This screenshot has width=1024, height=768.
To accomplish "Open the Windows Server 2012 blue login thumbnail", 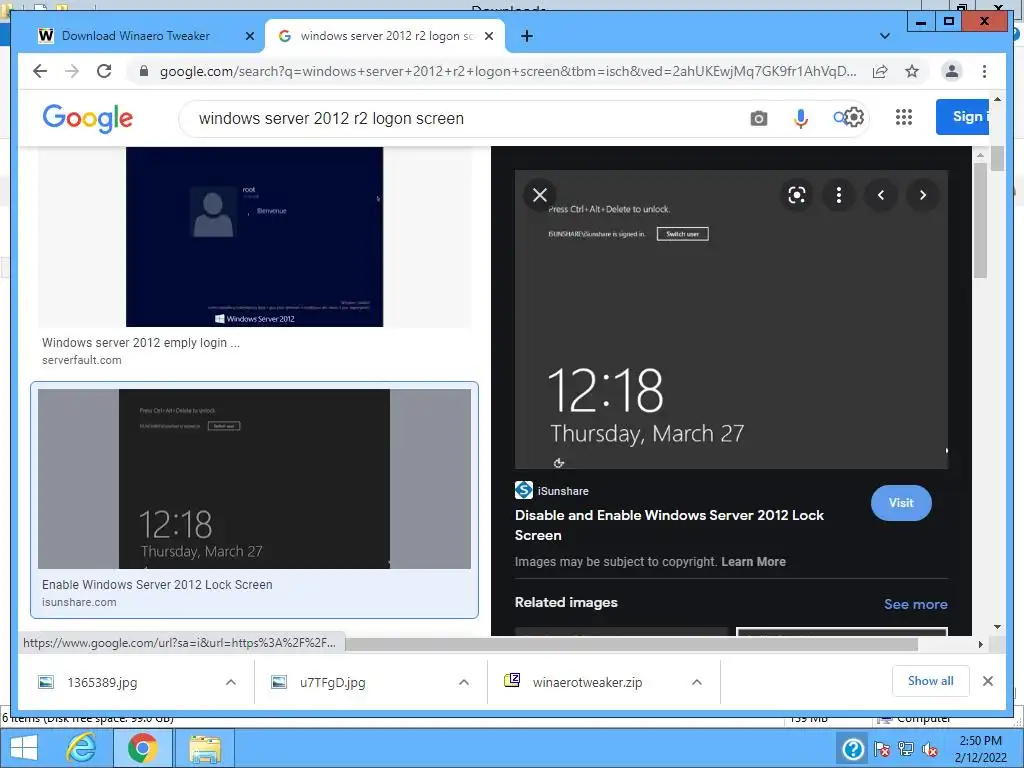I will tap(255, 236).
